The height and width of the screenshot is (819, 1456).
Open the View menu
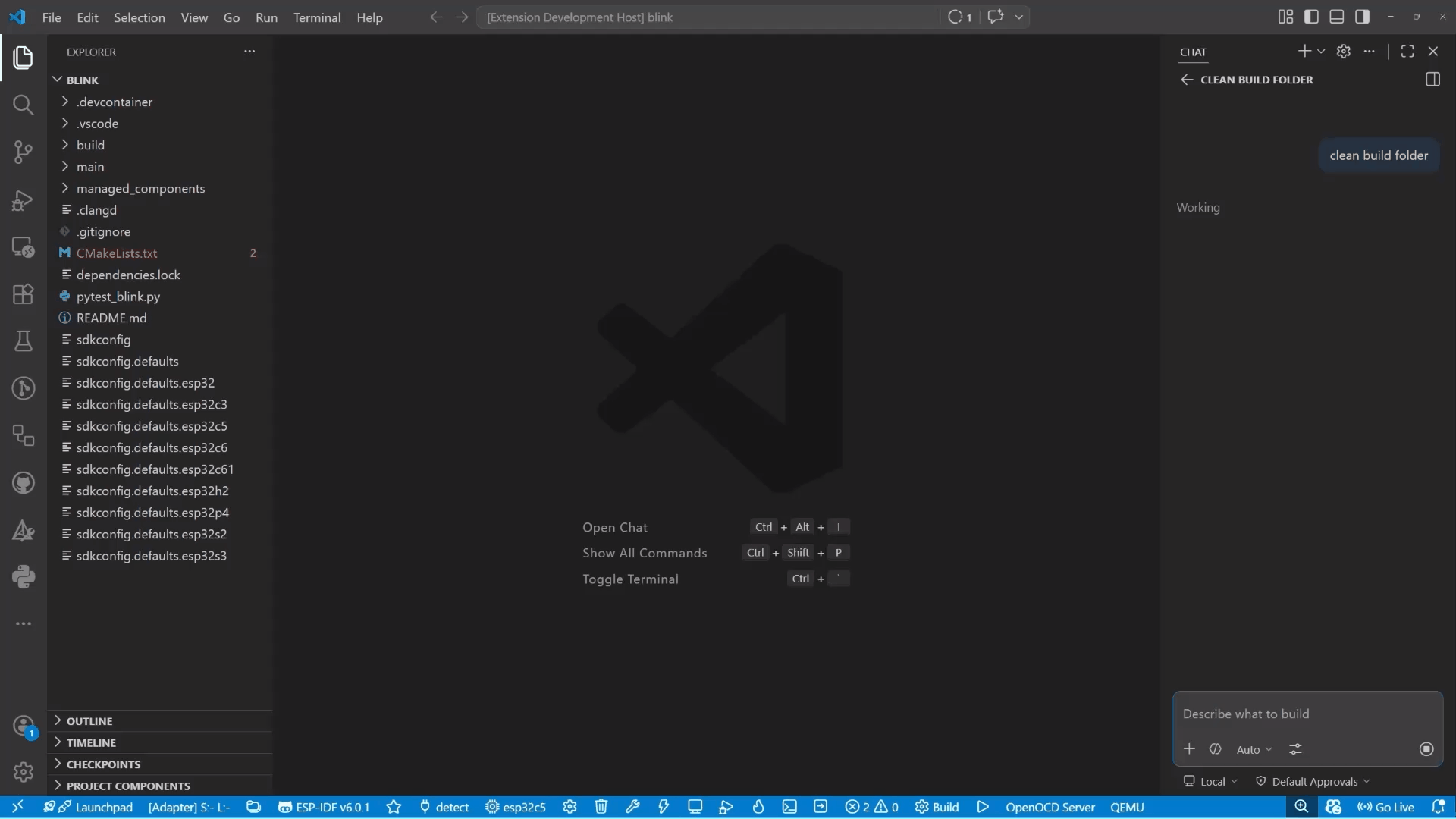[x=194, y=17]
